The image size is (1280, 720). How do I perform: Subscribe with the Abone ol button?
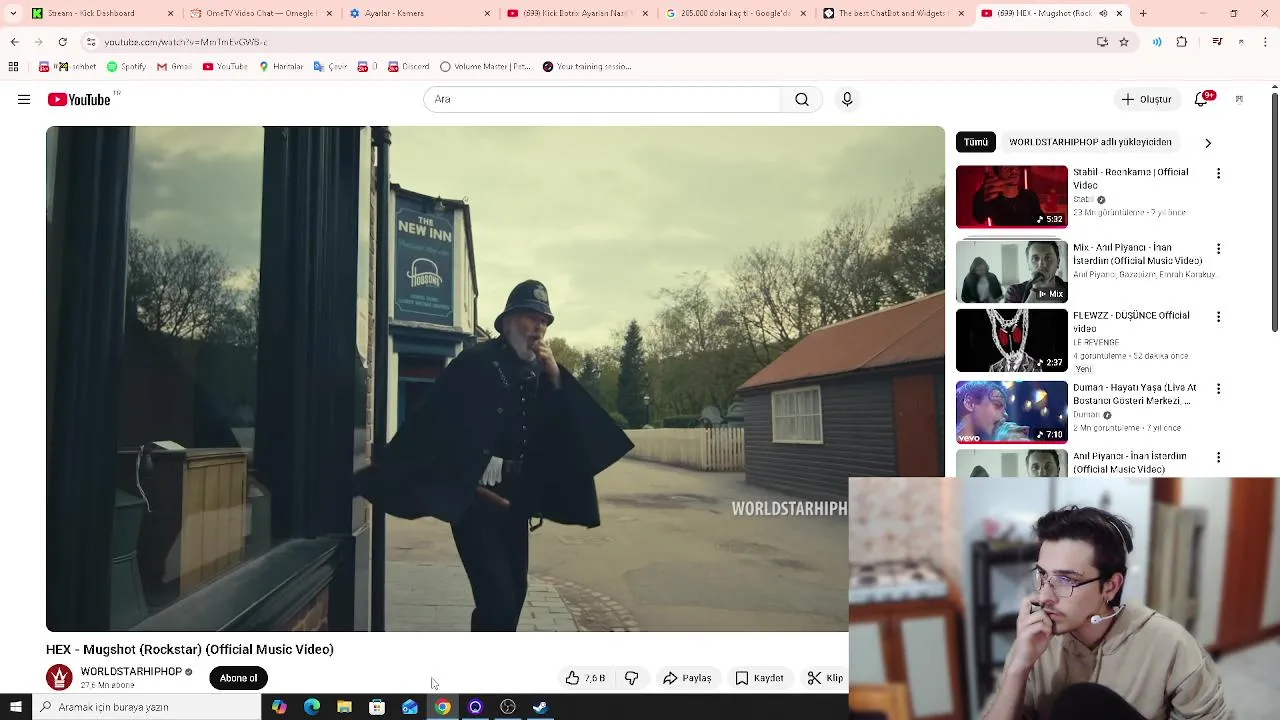(x=238, y=678)
